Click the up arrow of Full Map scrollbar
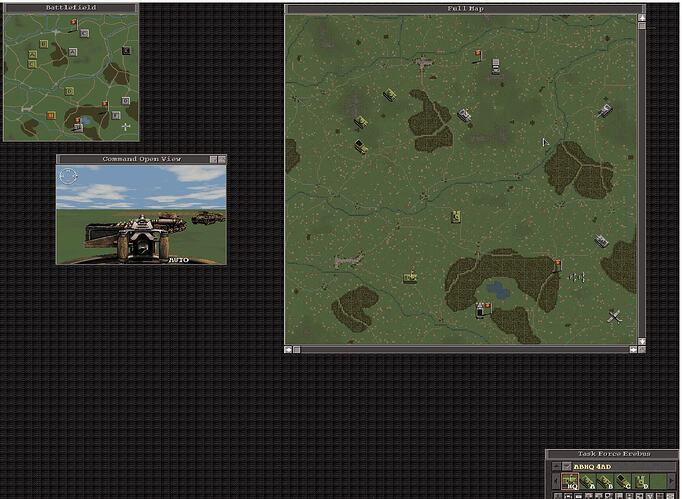Viewport: 682px width, 499px height. 642,17
